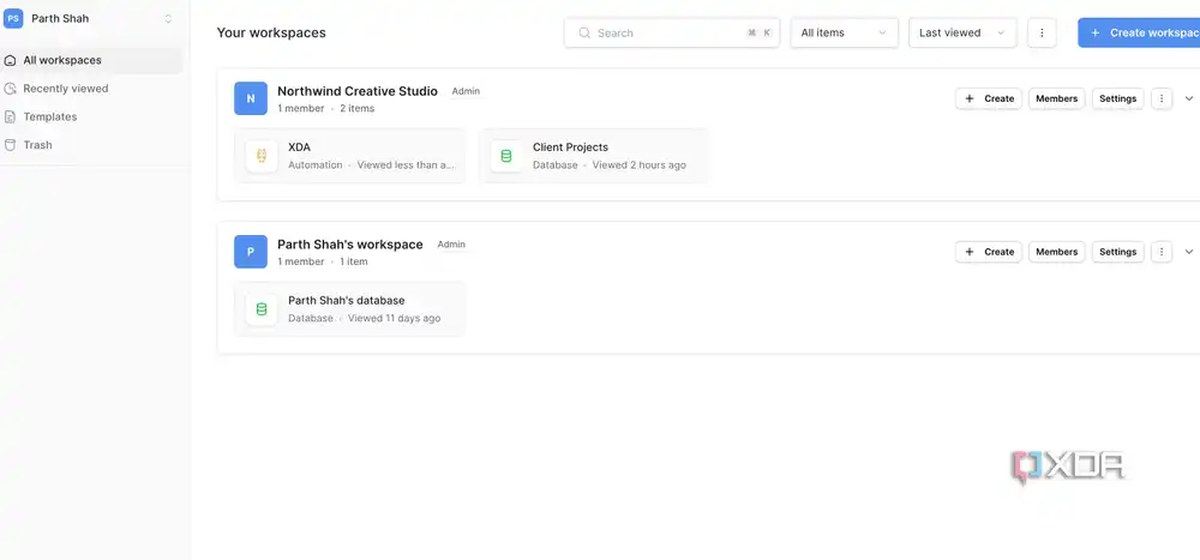Open Settings for Parth Shah's workspace
1200x560 pixels.
point(1117,251)
